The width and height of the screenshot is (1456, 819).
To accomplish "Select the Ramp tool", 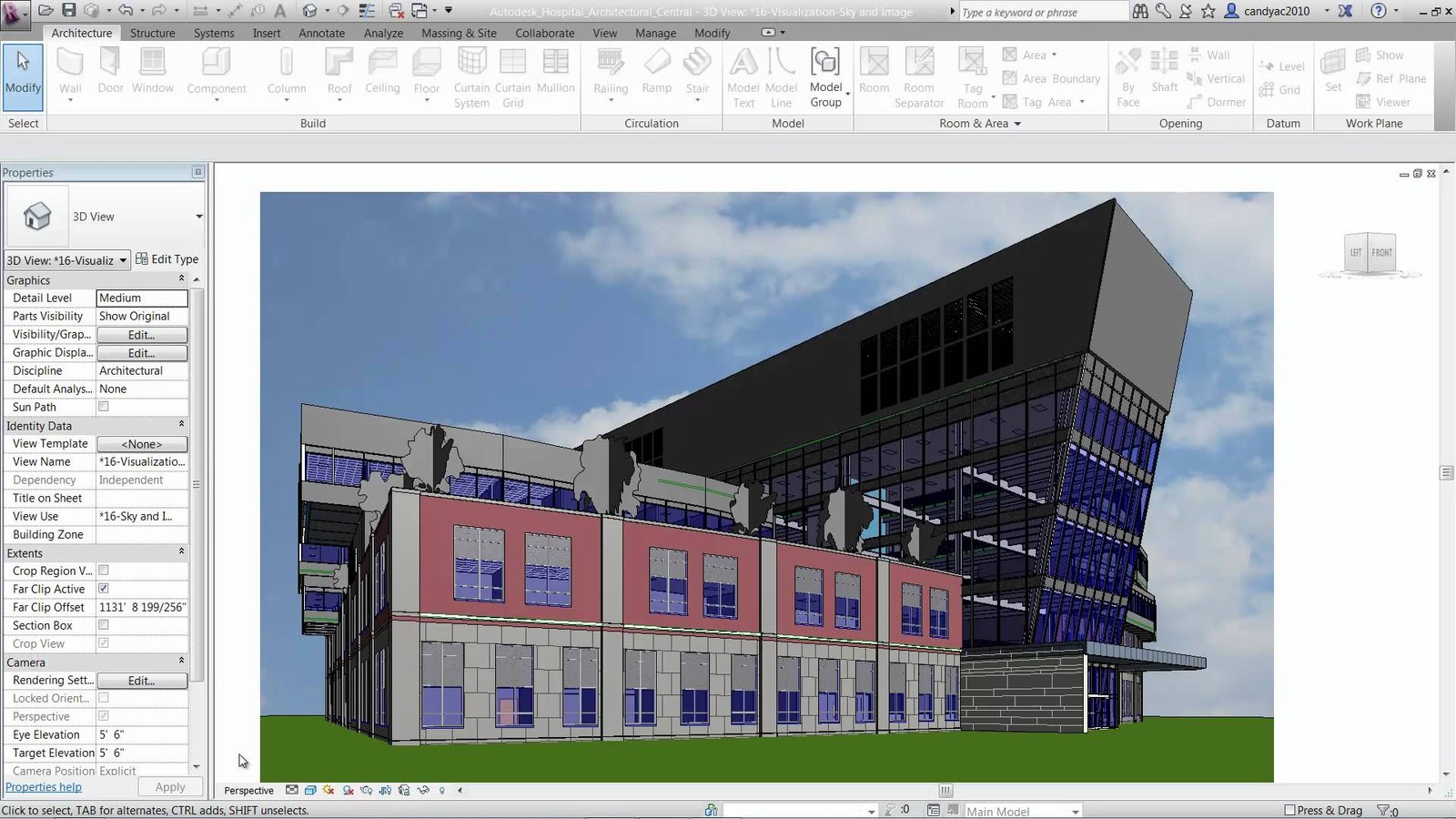I will point(656,71).
